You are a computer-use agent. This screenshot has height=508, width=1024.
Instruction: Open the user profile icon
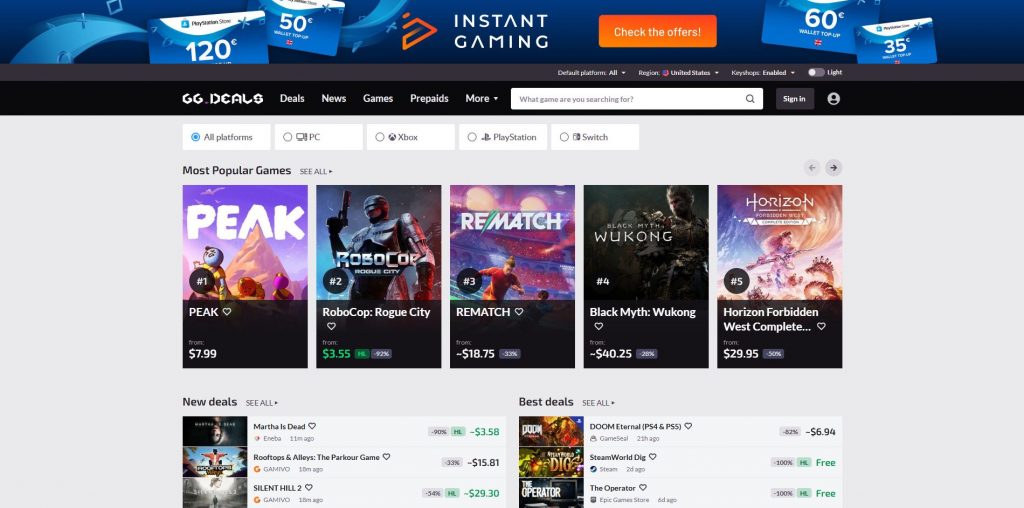(833, 99)
